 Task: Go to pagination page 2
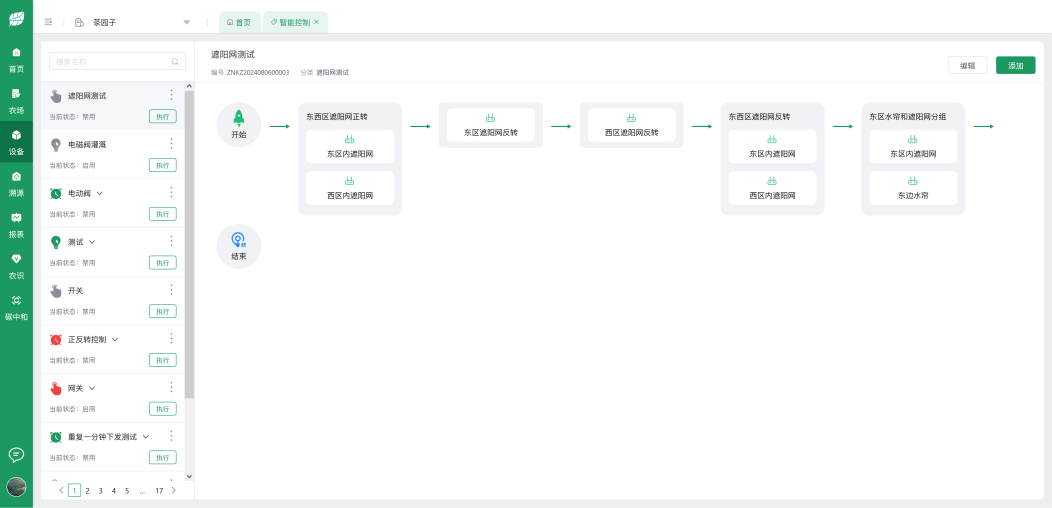click(x=87, y=491)
